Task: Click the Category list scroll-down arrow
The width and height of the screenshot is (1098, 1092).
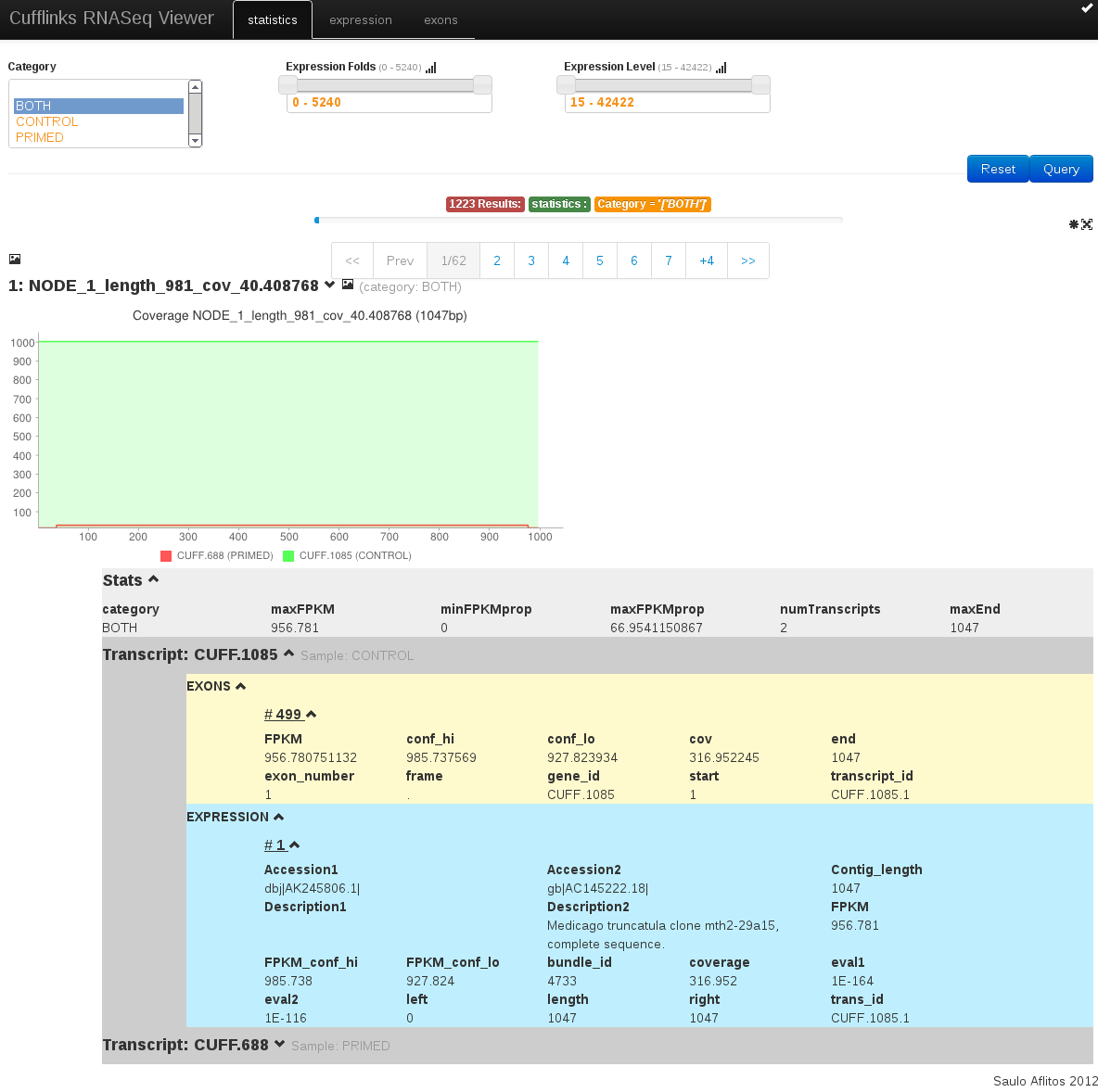Action: pyautogui.click(x=196, y=140)
